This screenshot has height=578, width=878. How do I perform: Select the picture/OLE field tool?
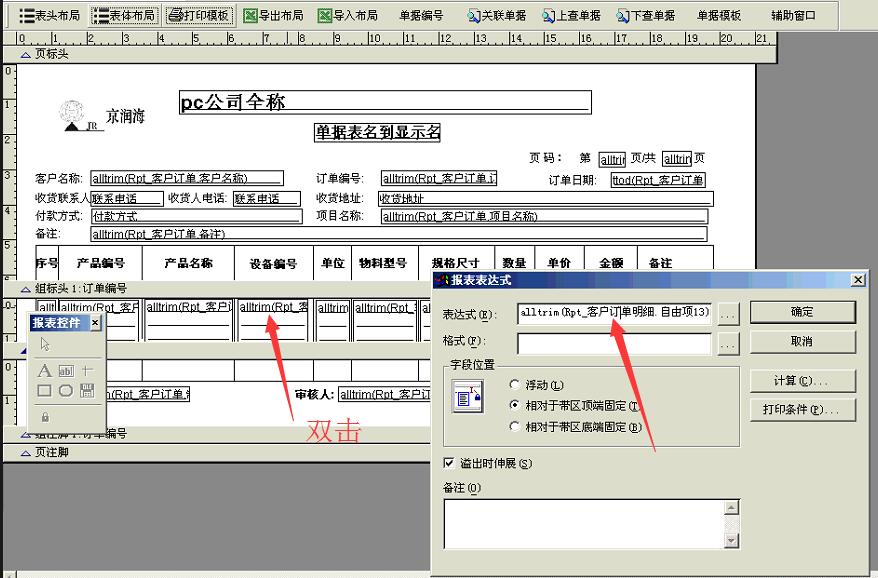pyautogui.click(x=89, y=392)
